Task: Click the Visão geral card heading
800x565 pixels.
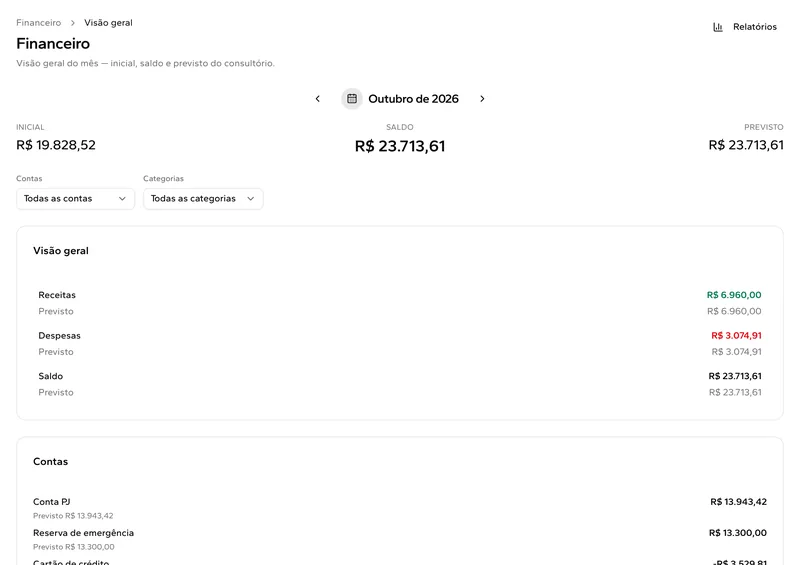Action: [x=61, y=251]
